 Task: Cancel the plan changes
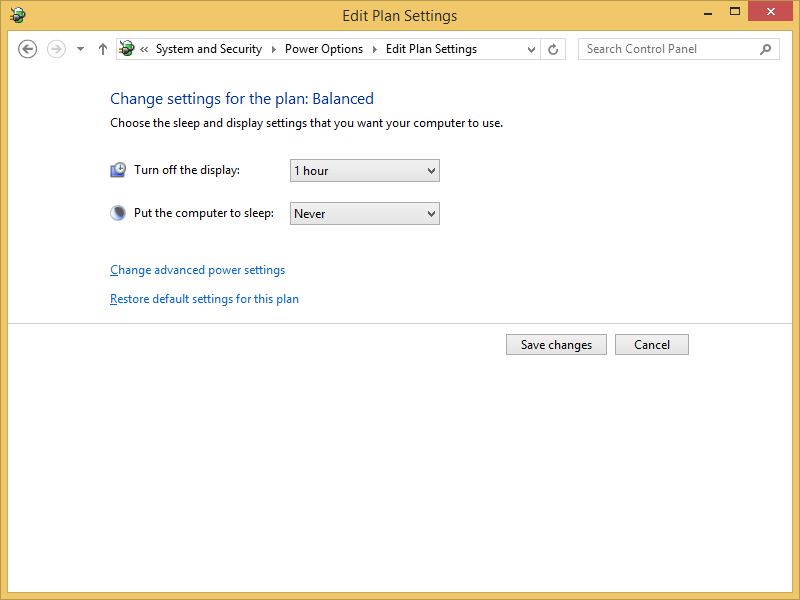click(x=652, y=344)
